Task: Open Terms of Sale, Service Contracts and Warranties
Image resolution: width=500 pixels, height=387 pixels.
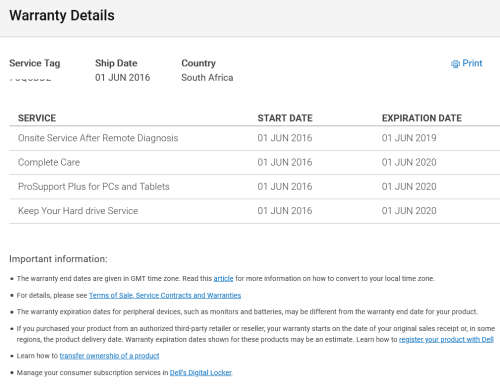Action: coord(165,295)
